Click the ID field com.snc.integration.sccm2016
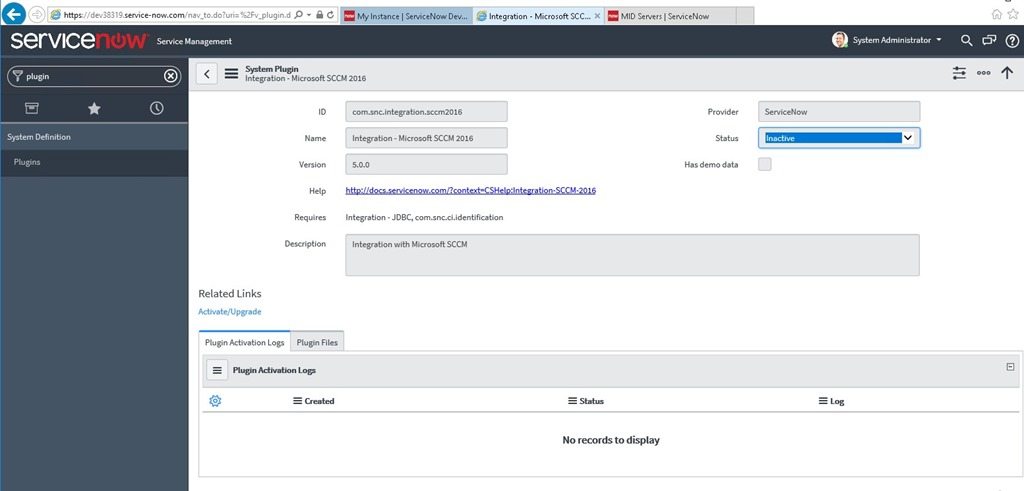Viewport: 1024px width, 491px height. (426, 112)
